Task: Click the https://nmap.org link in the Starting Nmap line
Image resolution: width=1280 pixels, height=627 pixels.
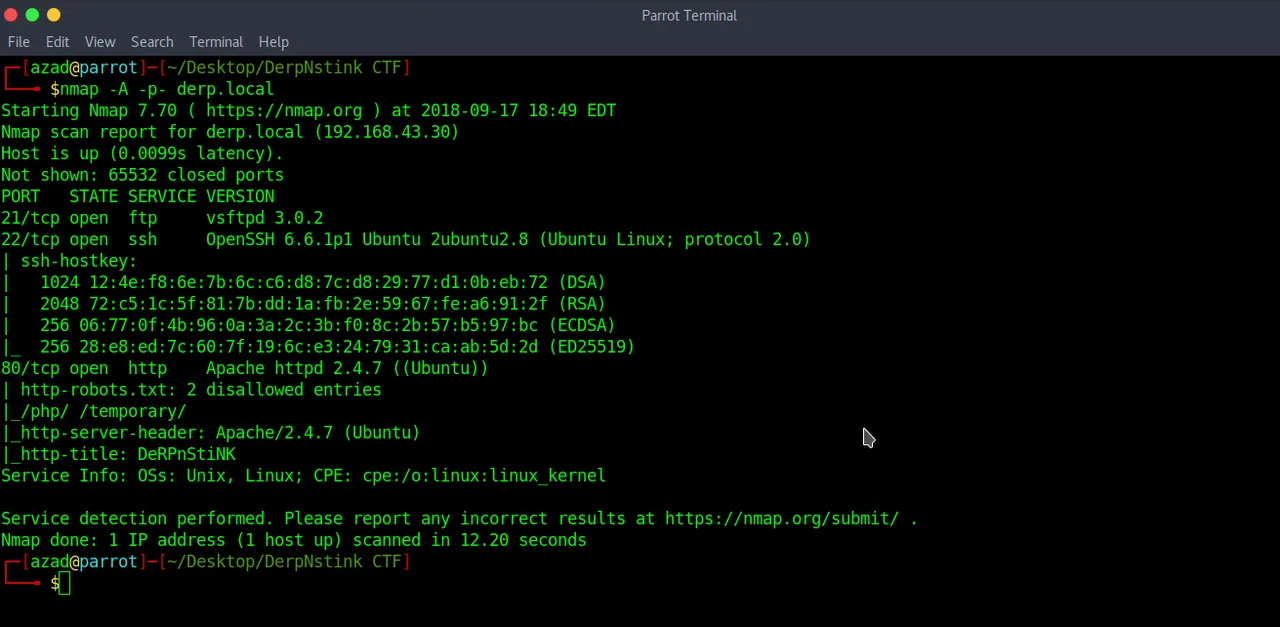Action: pos(284,110)
